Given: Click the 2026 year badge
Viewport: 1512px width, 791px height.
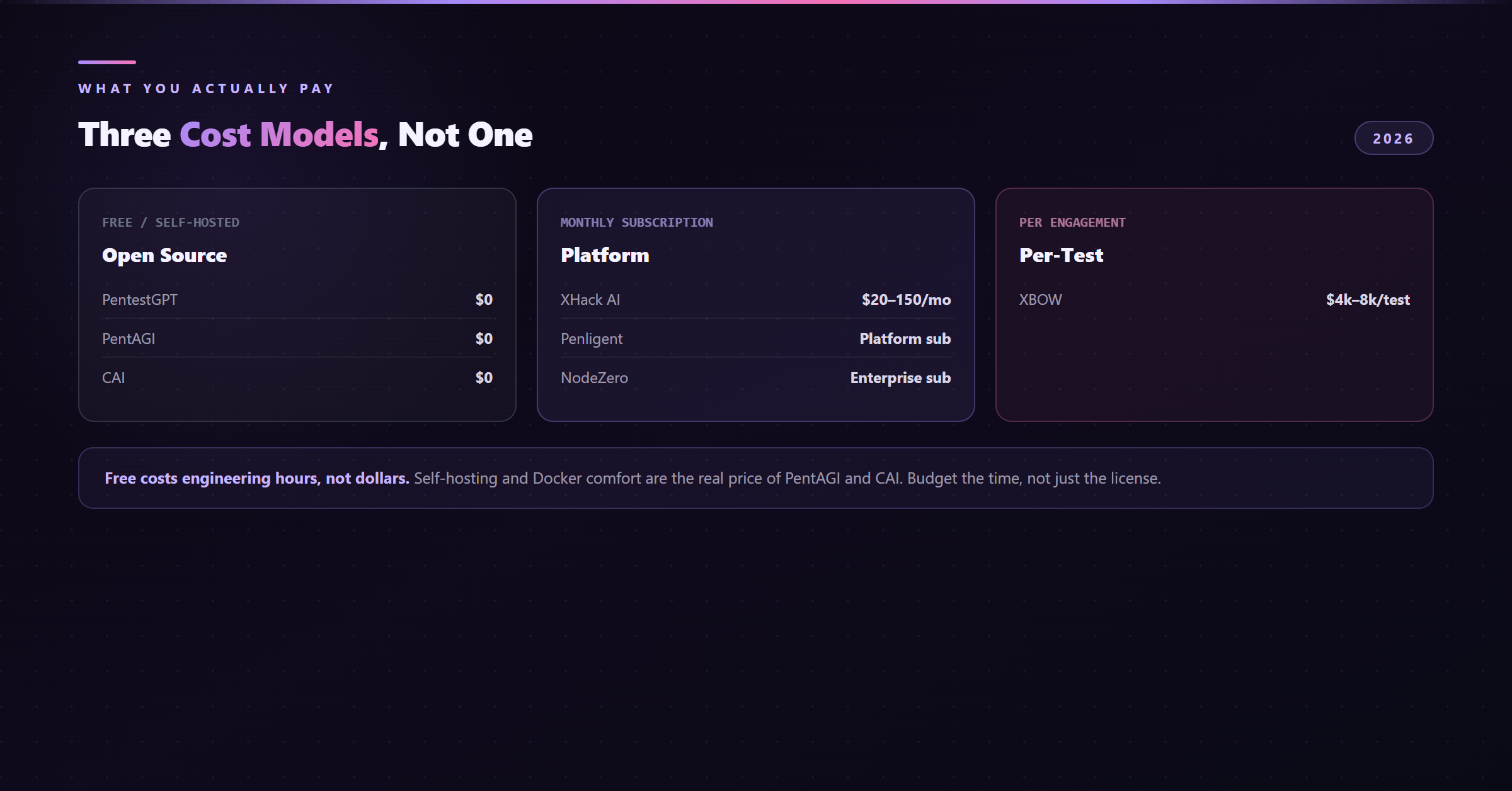Looking at the screenshot, I should coord(1394,138).
